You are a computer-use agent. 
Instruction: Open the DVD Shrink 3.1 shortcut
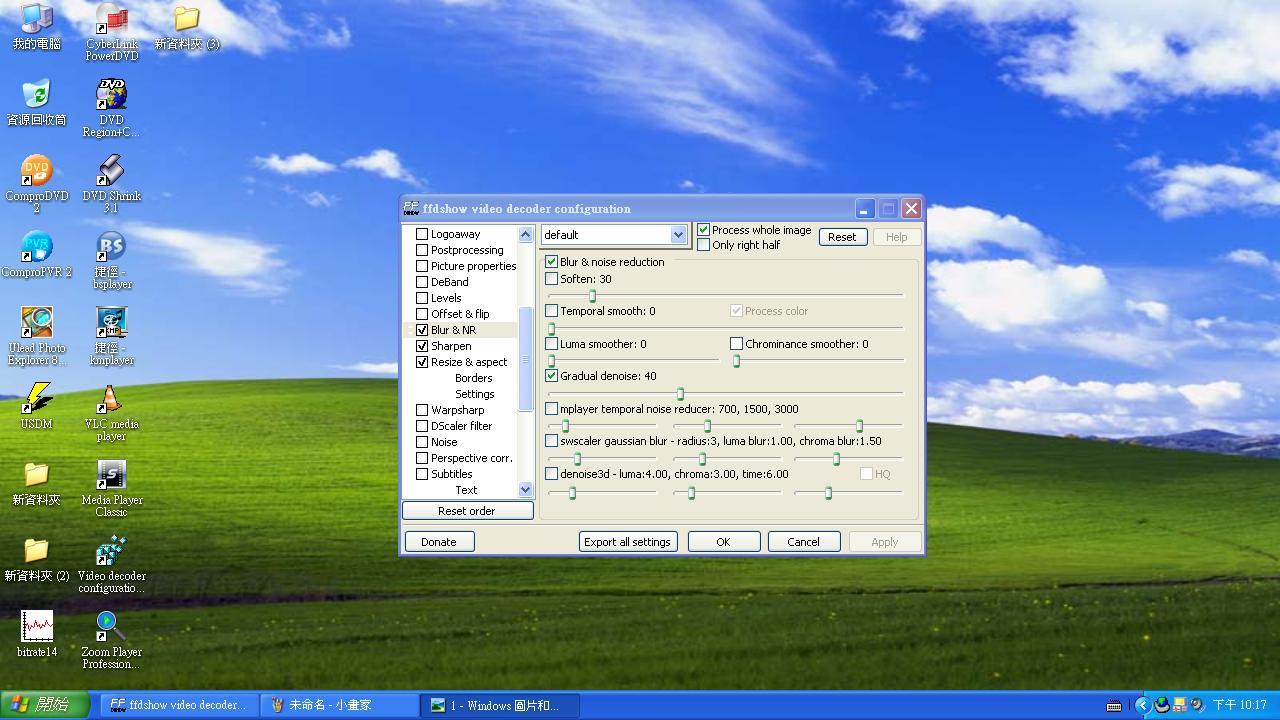111,172
